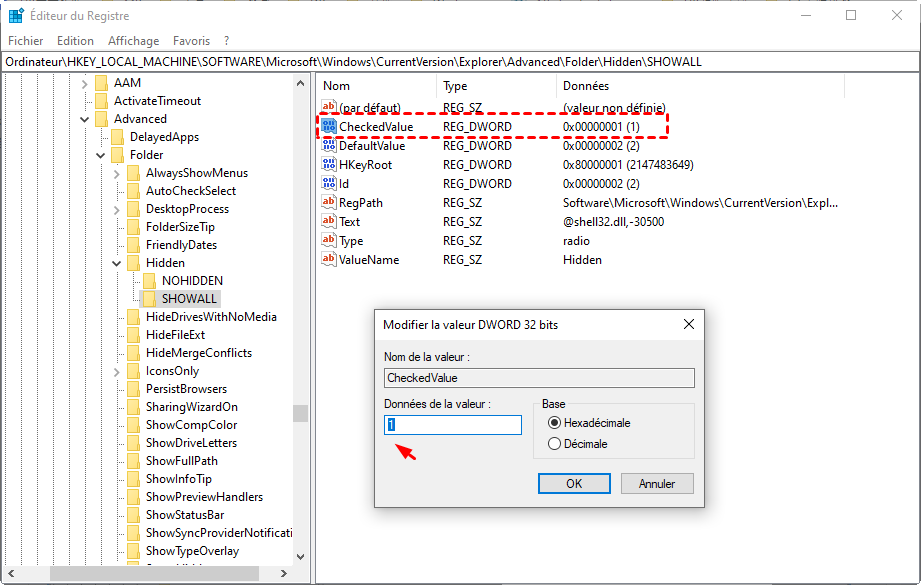Collapse the Hidden key

(x=117, y=263)
